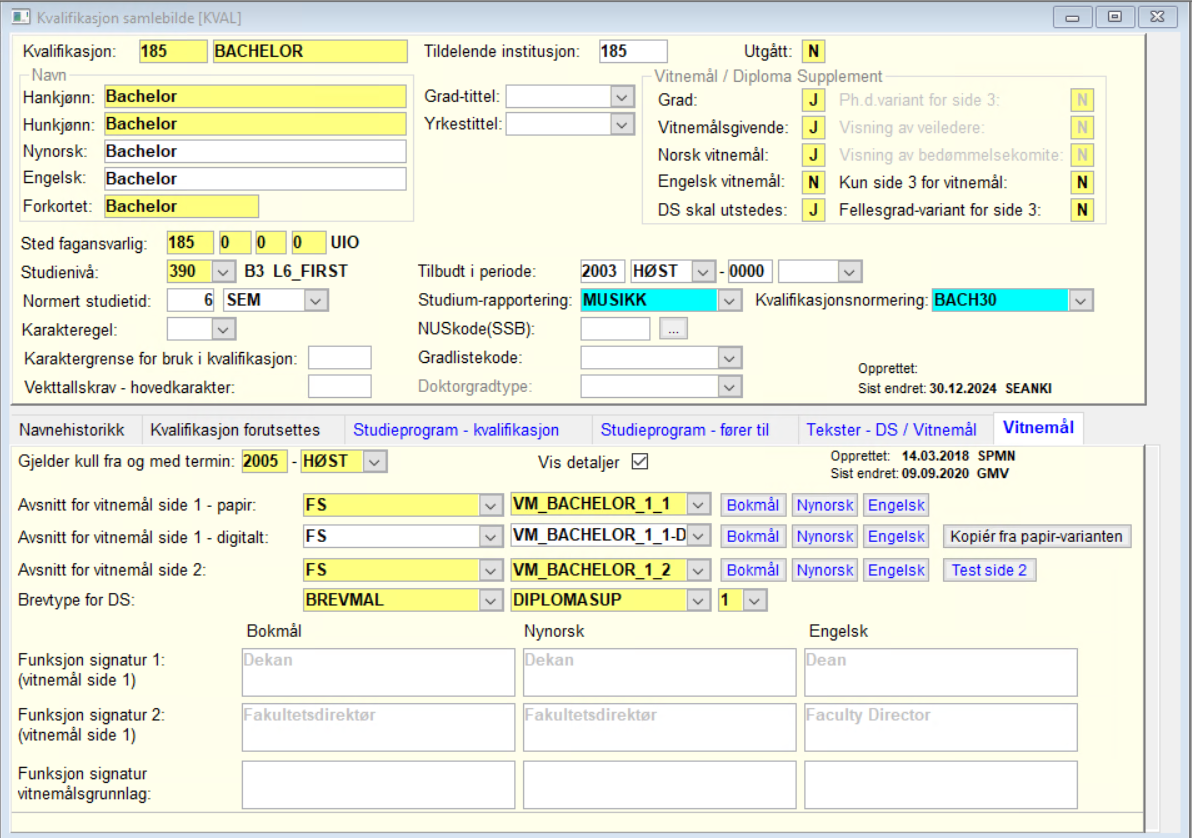Click Bokmål for vitnemål side 1 papir
Image resolution: width=1192 pixels, height=838 pixels.
click(753, 505)
